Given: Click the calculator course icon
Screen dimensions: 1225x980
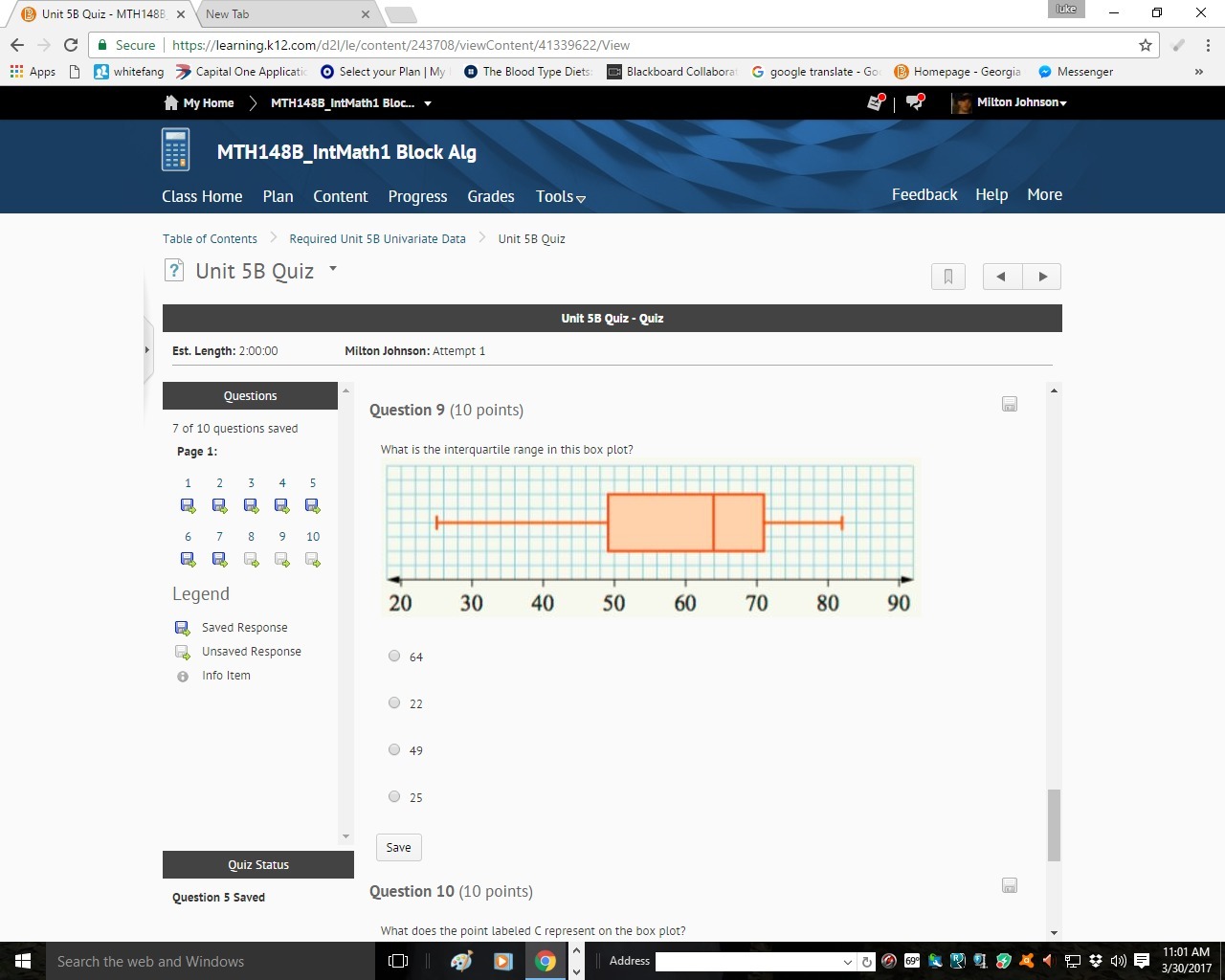Looking at the screenshot, I should tap(175, 150).
